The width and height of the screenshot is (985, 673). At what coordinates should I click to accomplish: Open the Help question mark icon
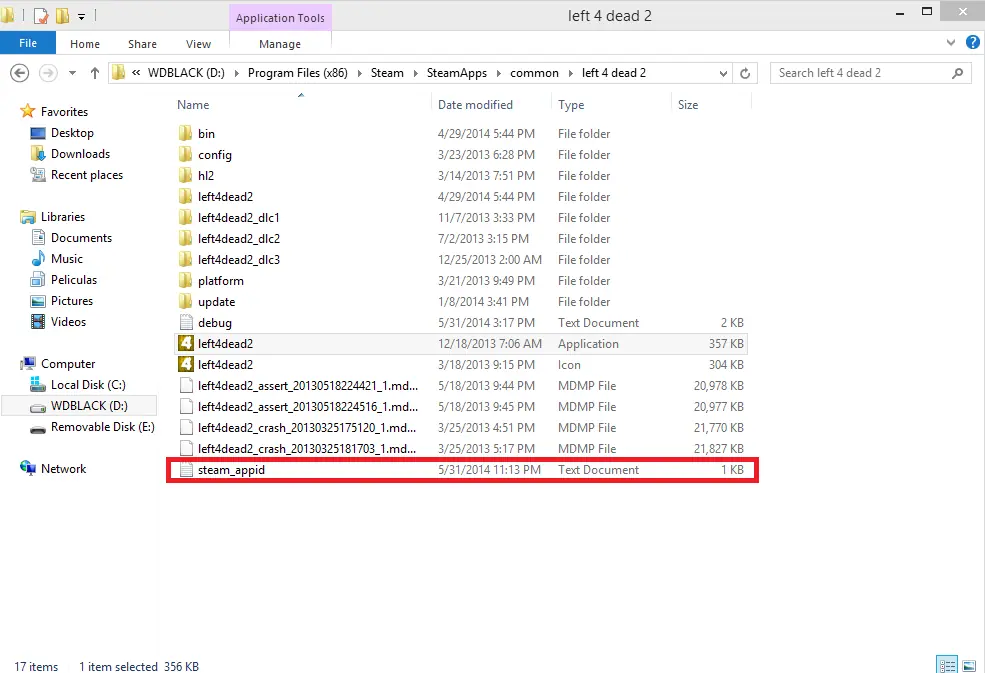pyautogui.click(x=973, y=42)
